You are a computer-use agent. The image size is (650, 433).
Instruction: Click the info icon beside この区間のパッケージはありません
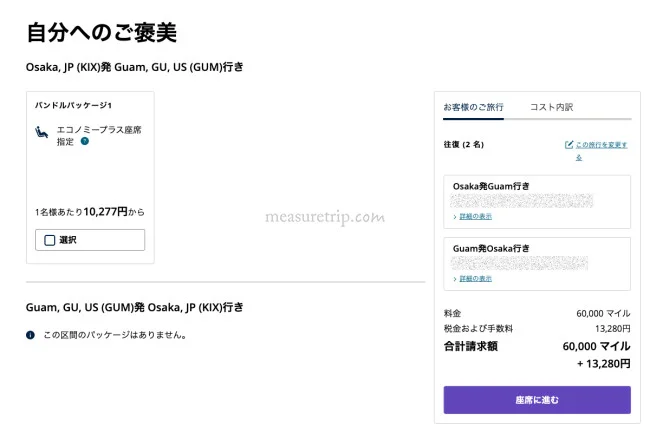pyautogui.click(x=30, y=335)
